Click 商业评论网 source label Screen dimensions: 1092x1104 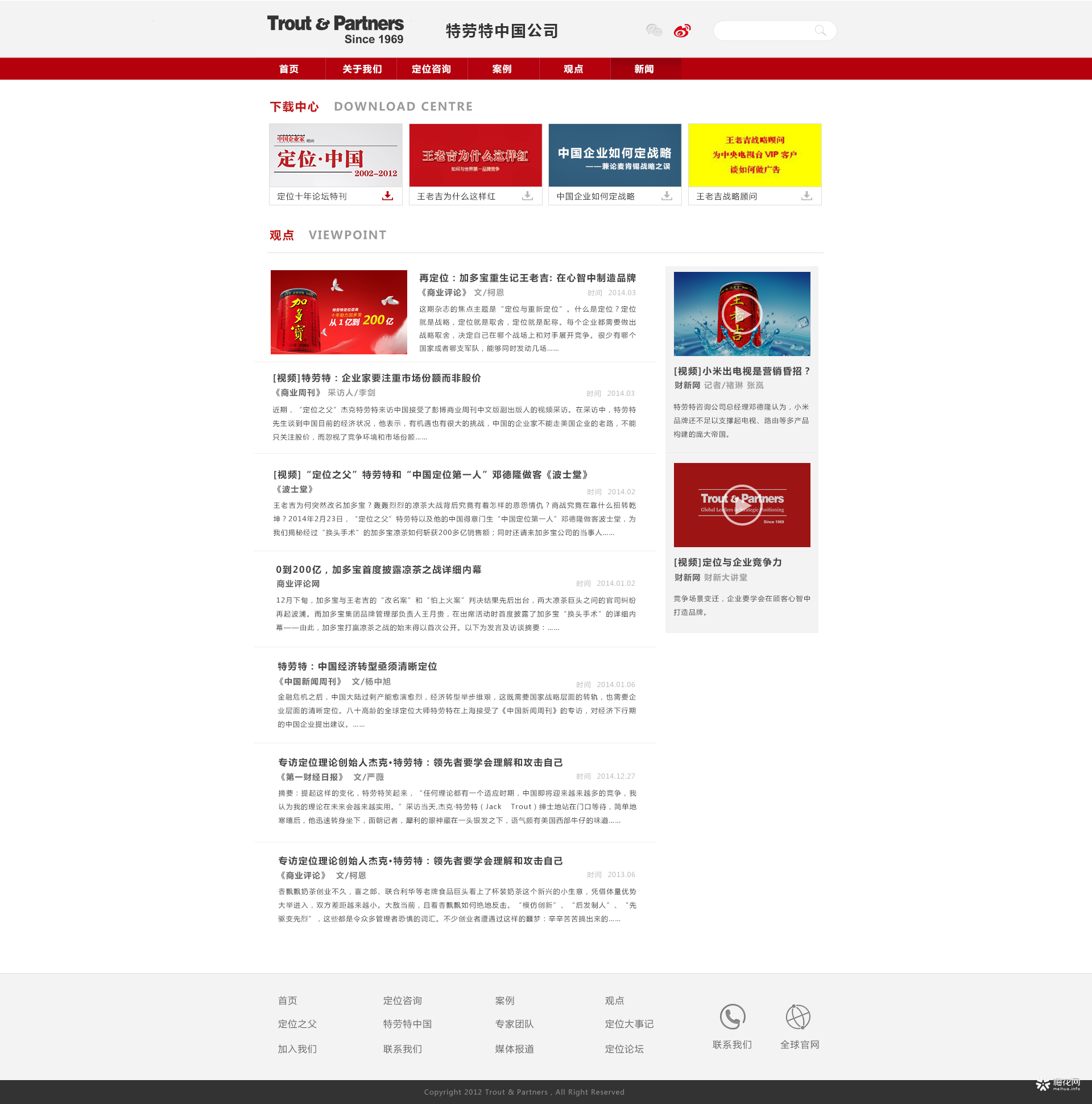tap(297, 584)
